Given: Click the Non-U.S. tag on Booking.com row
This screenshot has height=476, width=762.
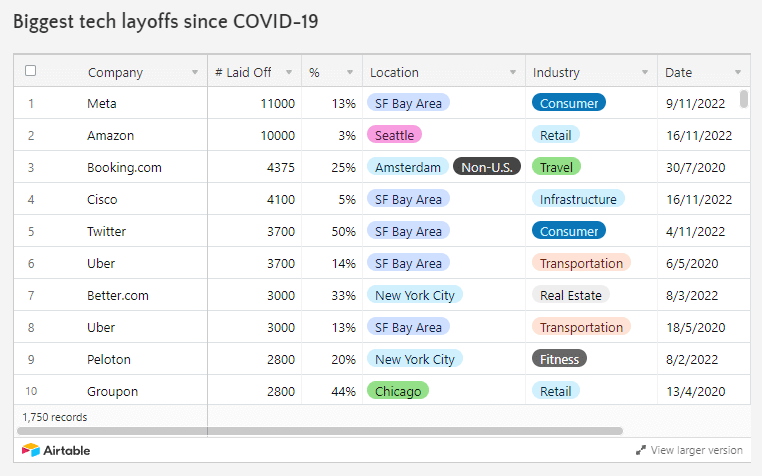Looking at the screenshot, I should (x=487, y=167).
